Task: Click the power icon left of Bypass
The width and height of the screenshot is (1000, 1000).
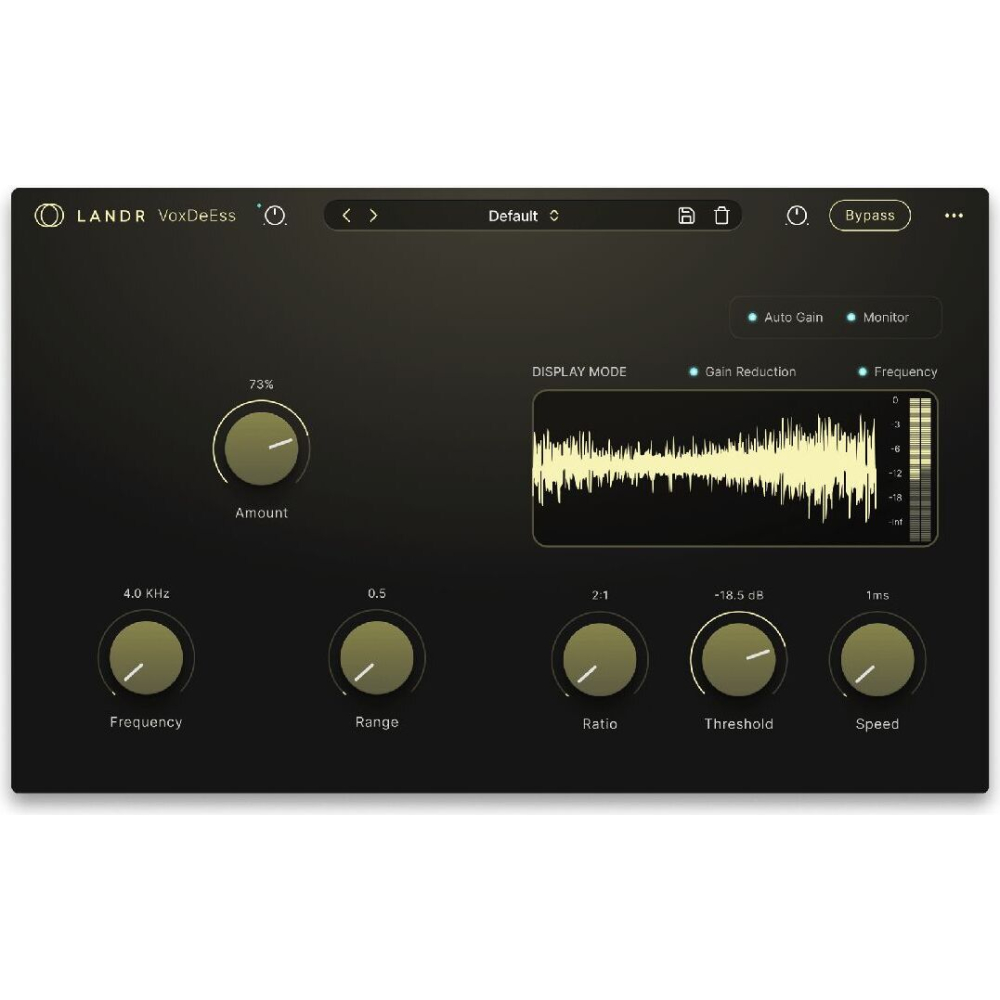Action: pyautogui.click(x=796, y=216)
